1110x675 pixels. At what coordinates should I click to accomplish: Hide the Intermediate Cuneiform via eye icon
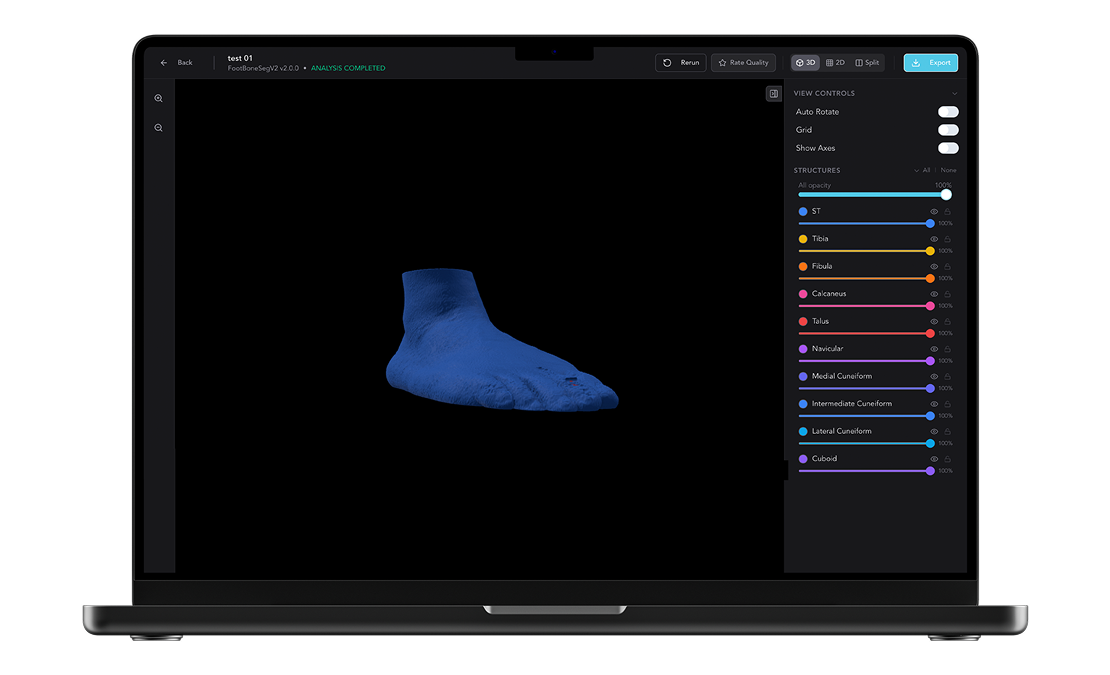pyautogui.click(x=934, y=404)
